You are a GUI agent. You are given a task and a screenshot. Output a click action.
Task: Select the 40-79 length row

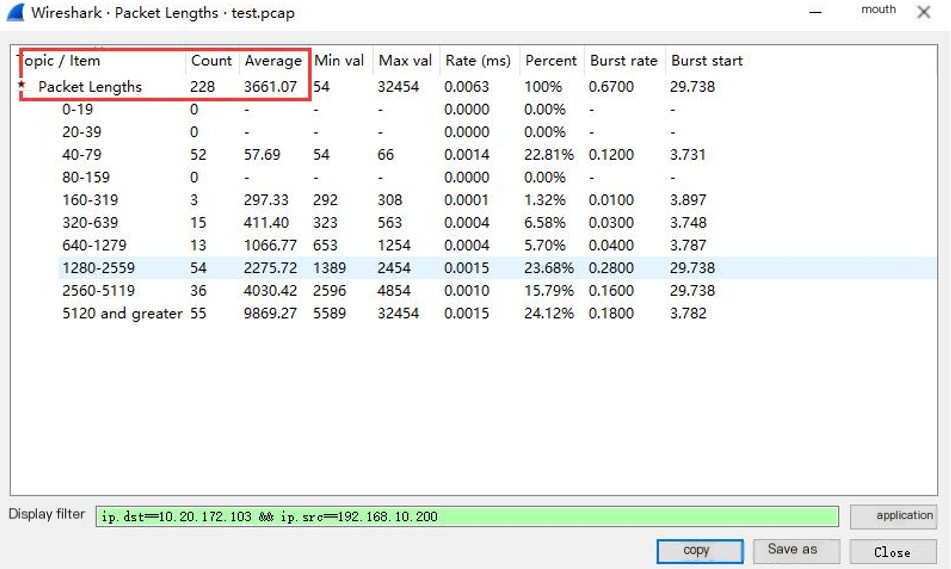tap(476, 155)
